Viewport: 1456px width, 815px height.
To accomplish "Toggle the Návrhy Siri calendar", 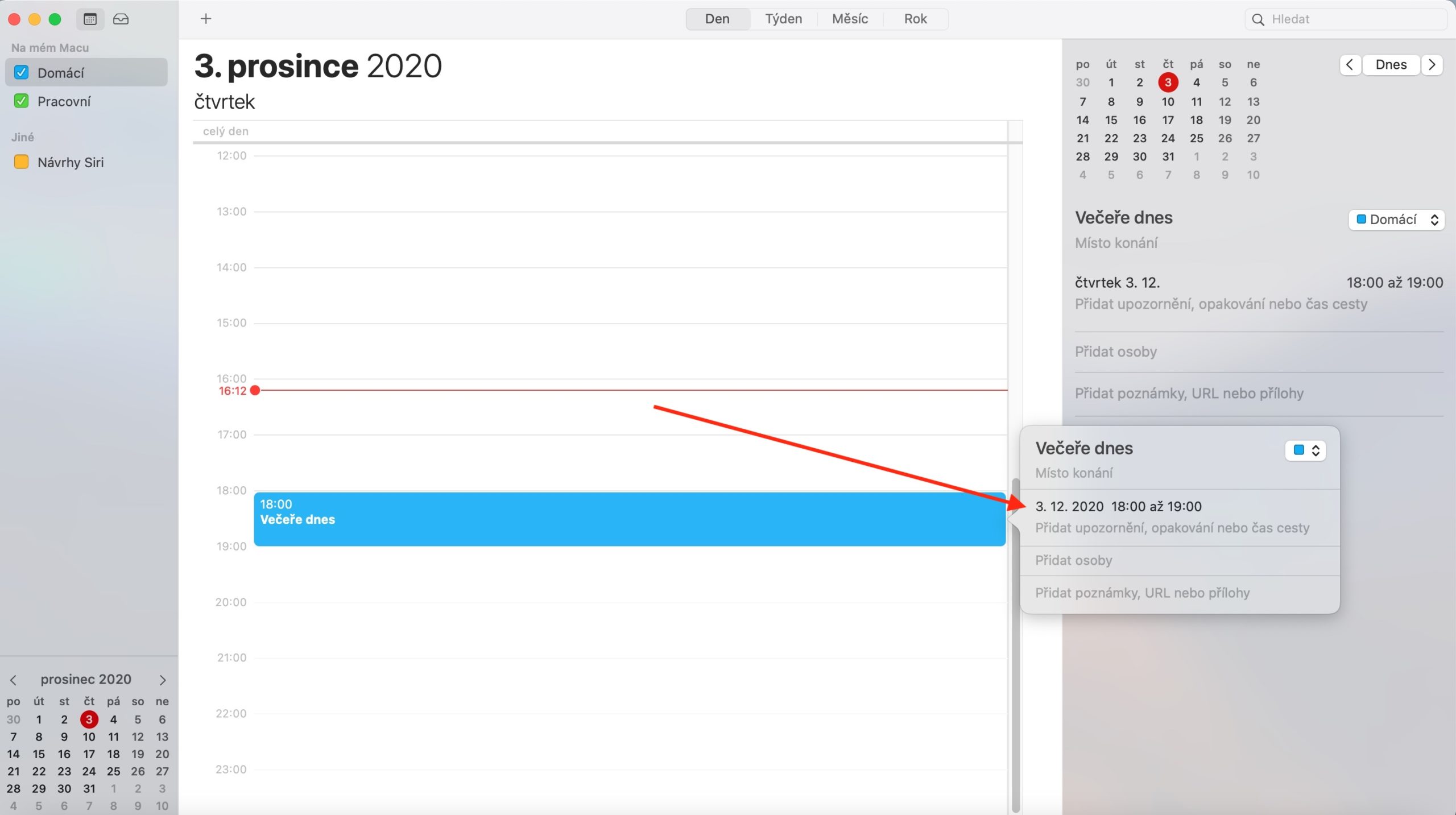I will click(21, 162).
